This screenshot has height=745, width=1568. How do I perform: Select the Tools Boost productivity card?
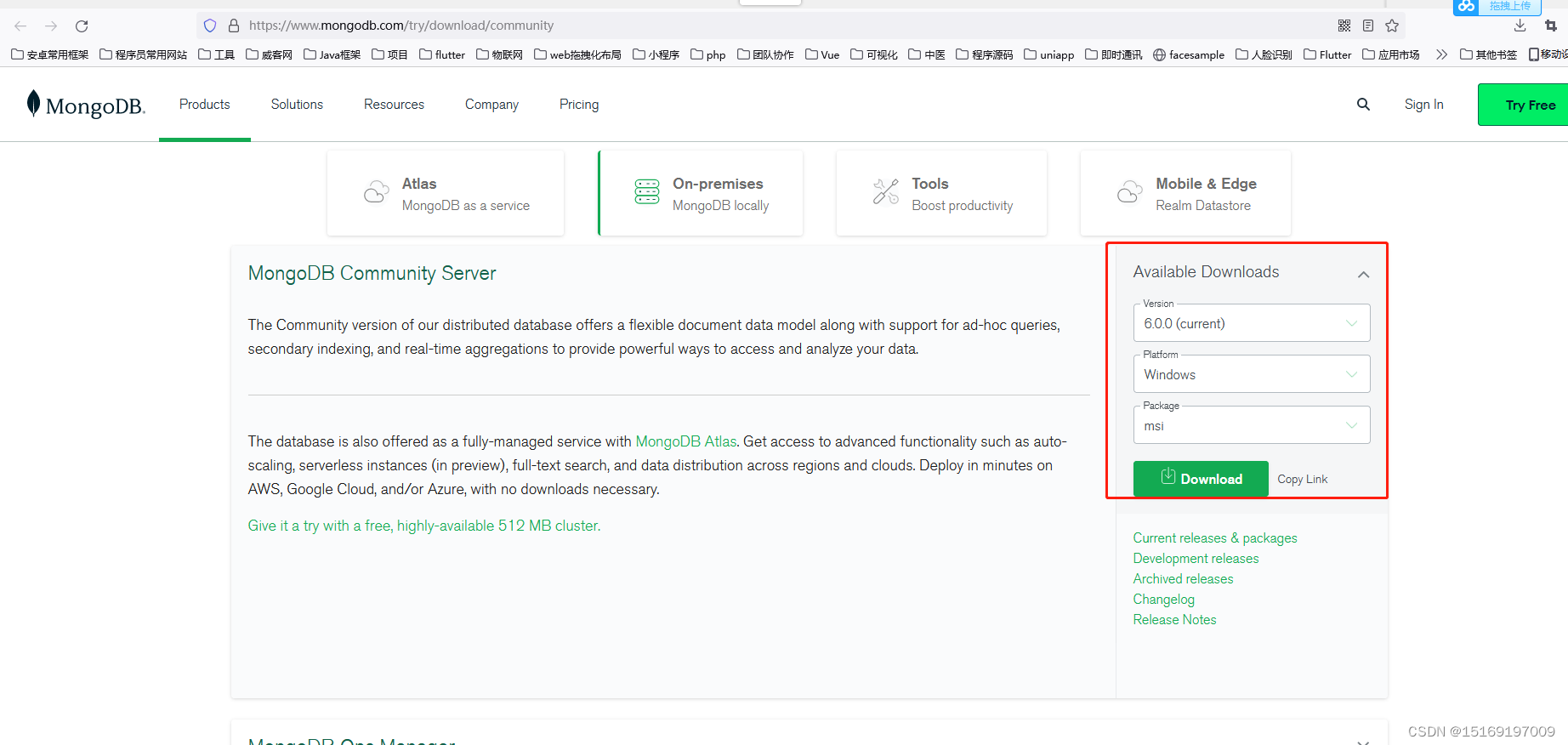point(941,193)
